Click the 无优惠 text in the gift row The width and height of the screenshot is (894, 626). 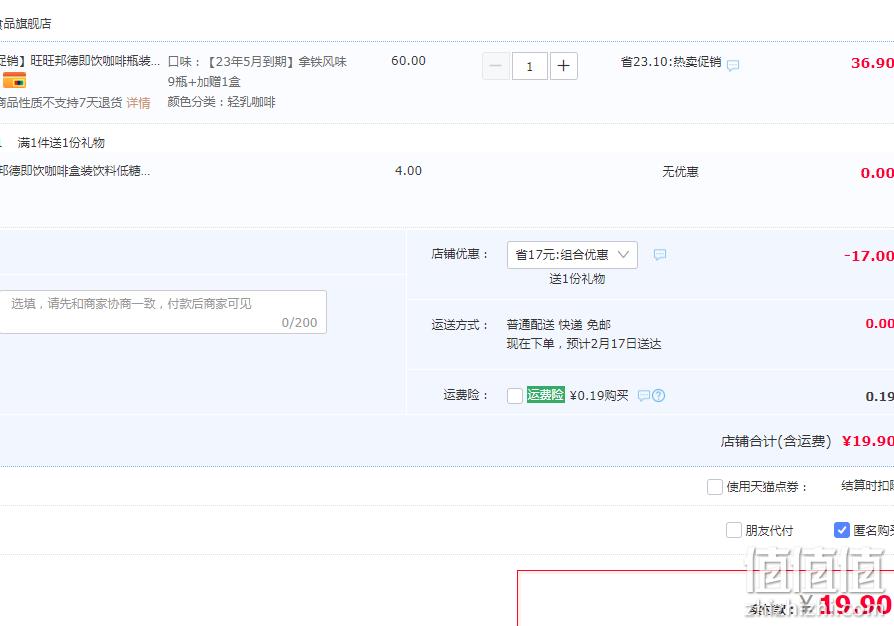[x=680, y=172]
